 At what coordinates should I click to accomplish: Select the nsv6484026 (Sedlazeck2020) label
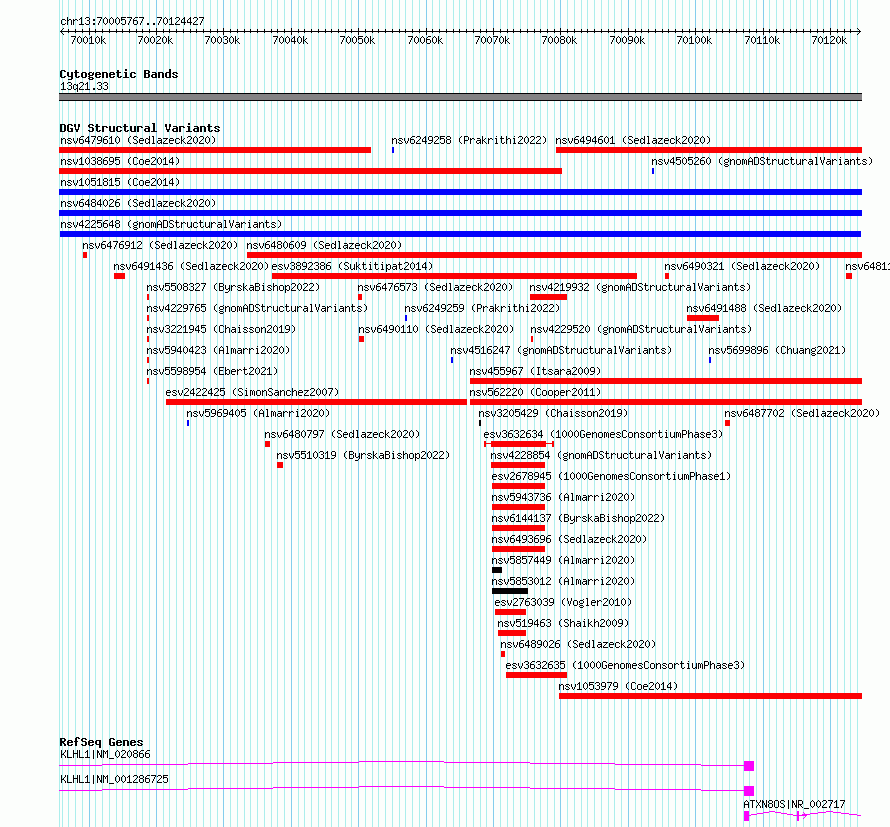138,203
